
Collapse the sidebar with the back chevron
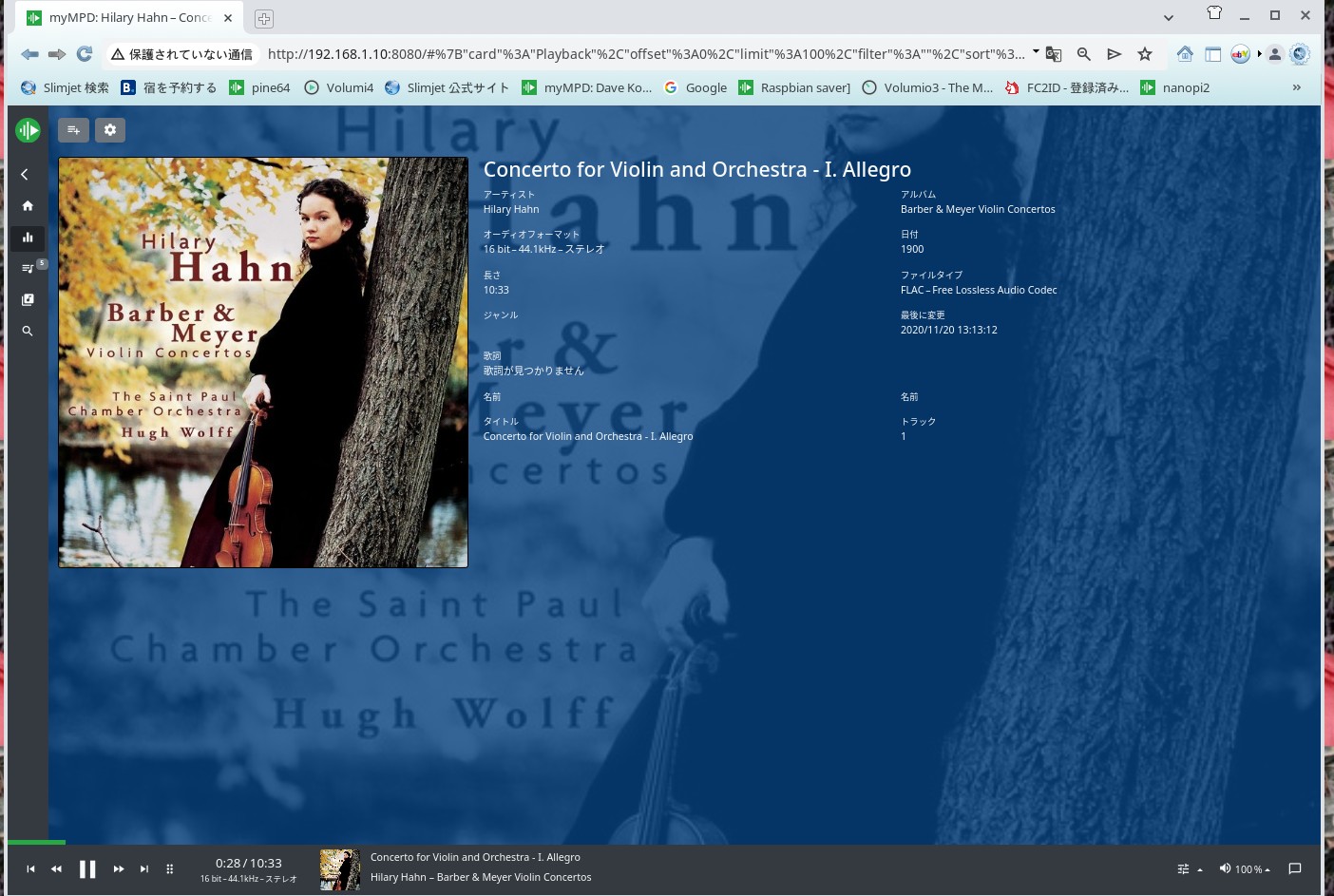[x=25, y=175]
